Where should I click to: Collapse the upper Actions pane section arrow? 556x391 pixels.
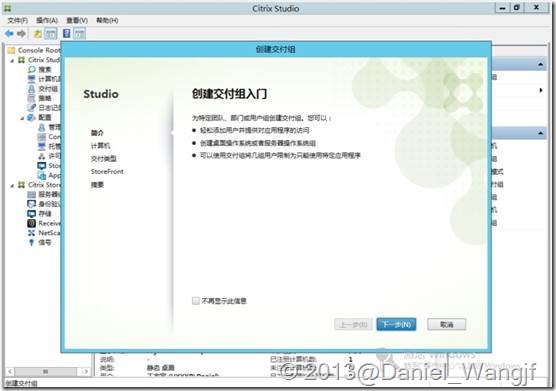tap(540, 64)
